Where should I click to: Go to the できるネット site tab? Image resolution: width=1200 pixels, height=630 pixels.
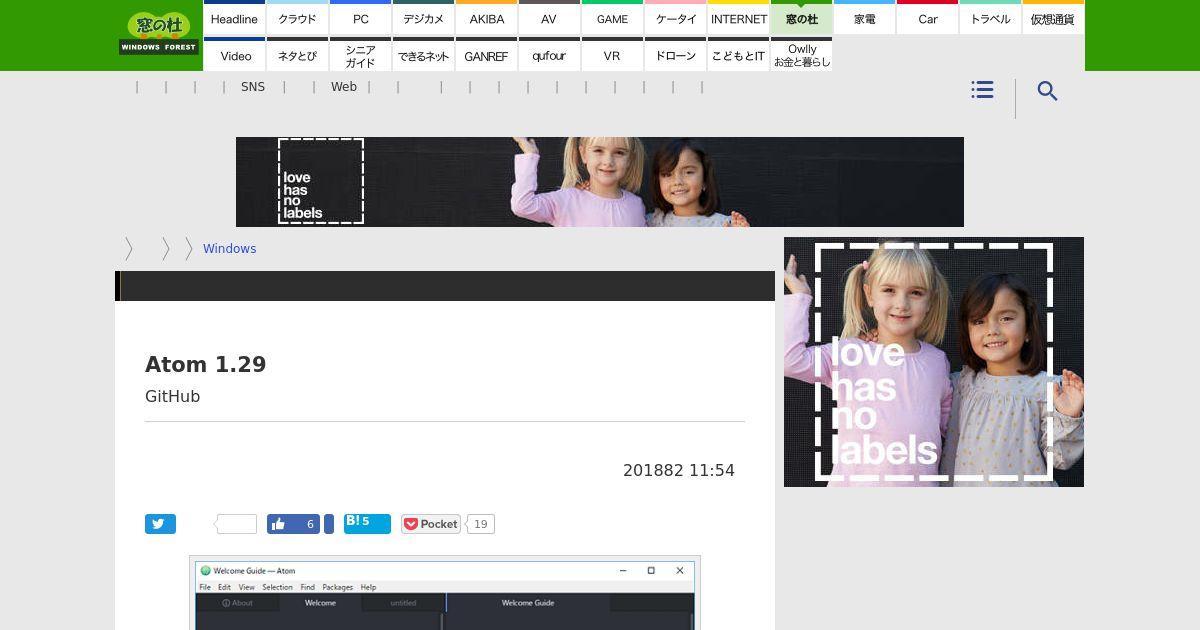pyautogui.click(x=423, y=55)
